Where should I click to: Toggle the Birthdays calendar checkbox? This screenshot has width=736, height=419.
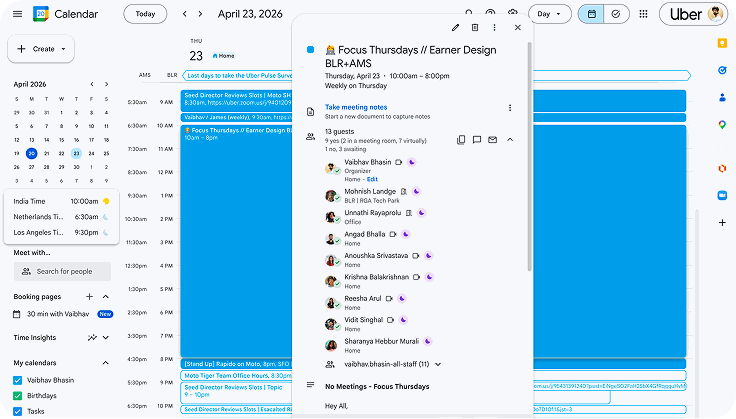coord(19,395)
